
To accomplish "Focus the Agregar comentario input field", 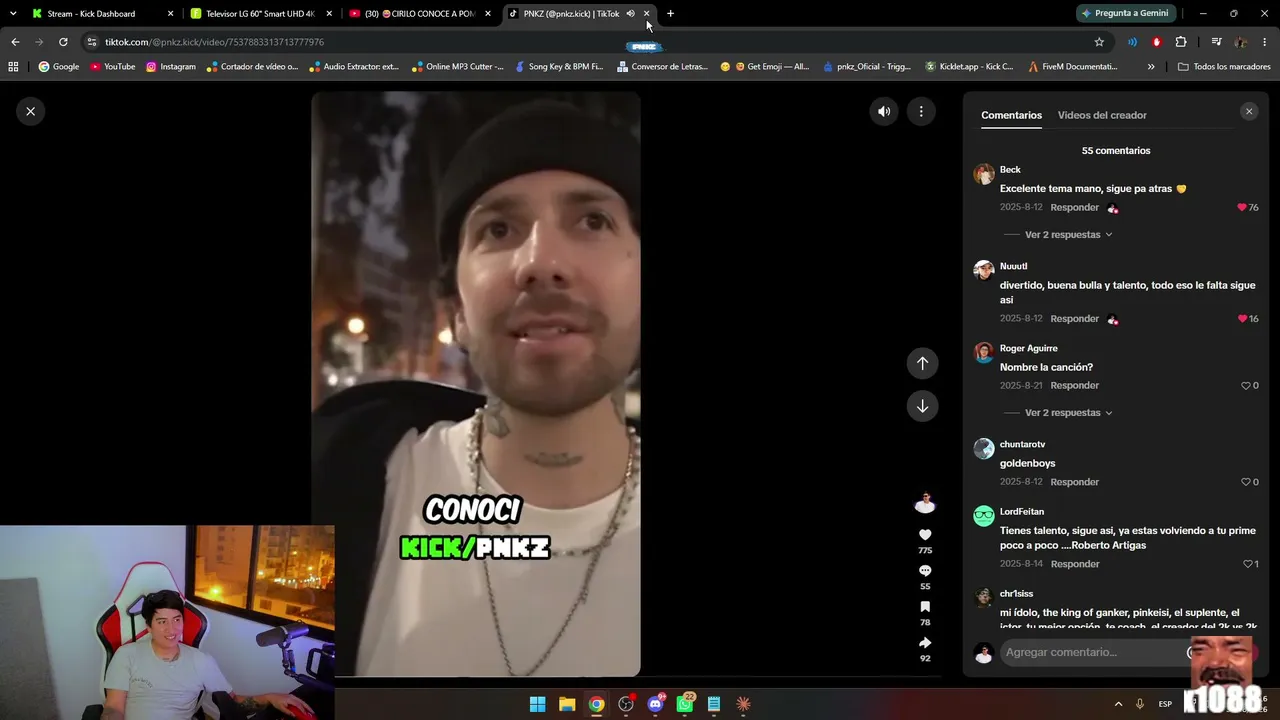I will tap(1092, 652).
